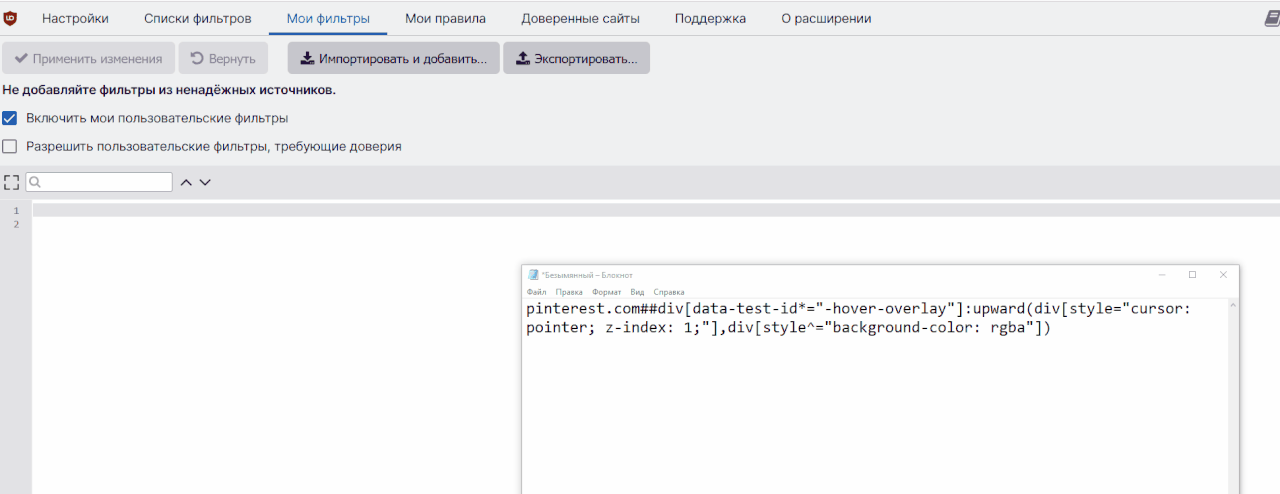Go to Доверенные сайты tab
The width and height of the screenshot is (1280, 494).
[x=580, y=18]
